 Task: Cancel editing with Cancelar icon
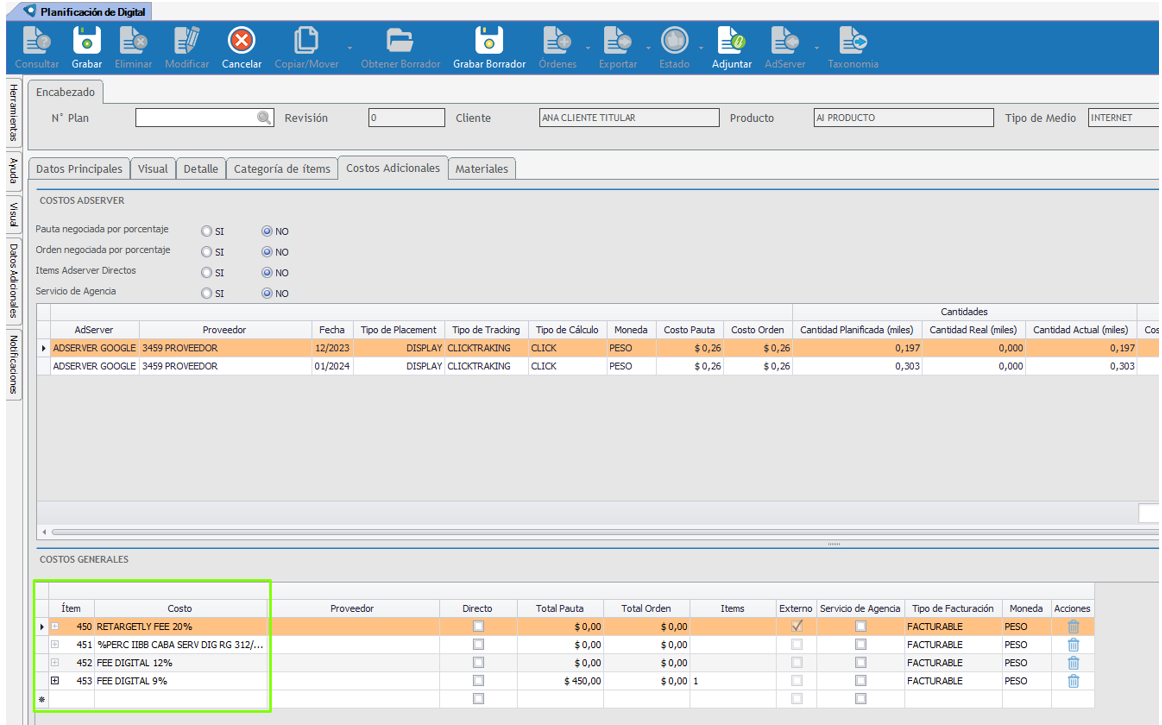click(x=242, y=41)
